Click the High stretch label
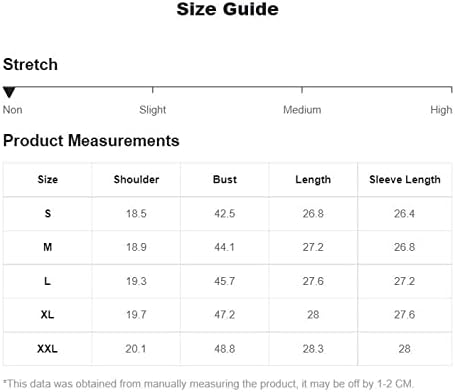Image resolution: width=455 pixels, height=392 pixels. click(441, 110)
